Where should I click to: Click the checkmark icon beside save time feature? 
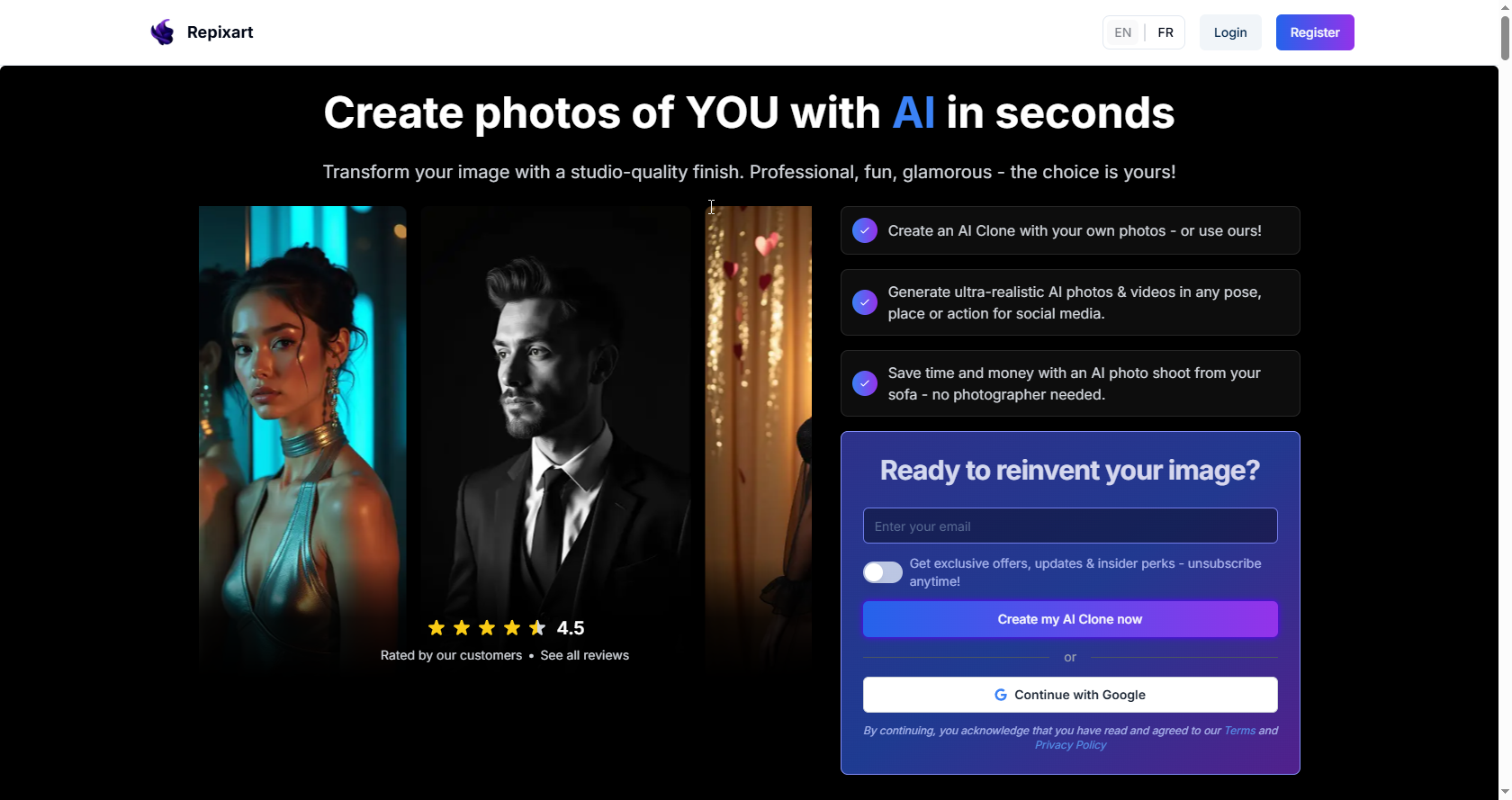pyautogui.click(x=865, y=383)
